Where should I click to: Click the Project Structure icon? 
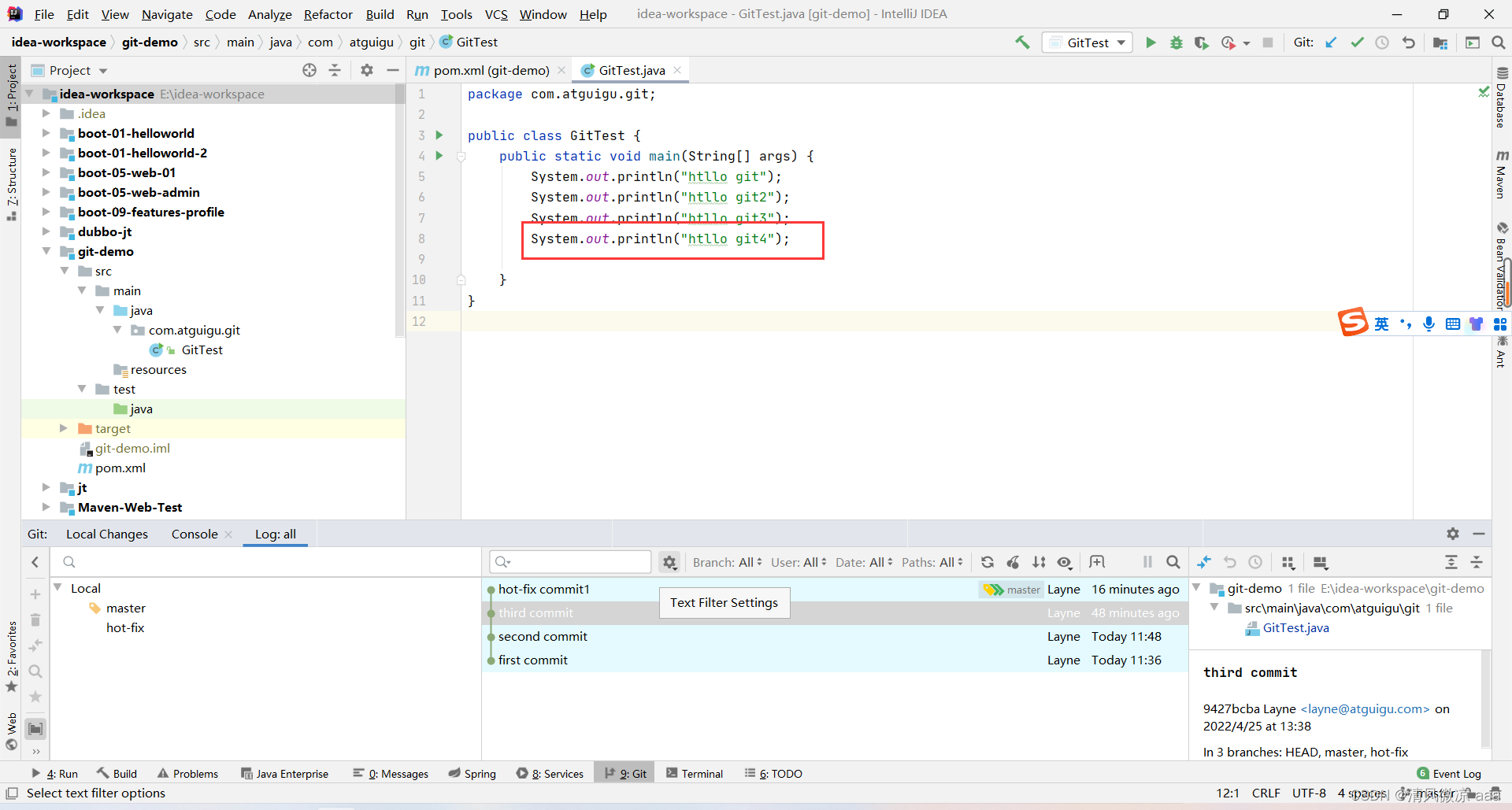(x=1440, y=43)
